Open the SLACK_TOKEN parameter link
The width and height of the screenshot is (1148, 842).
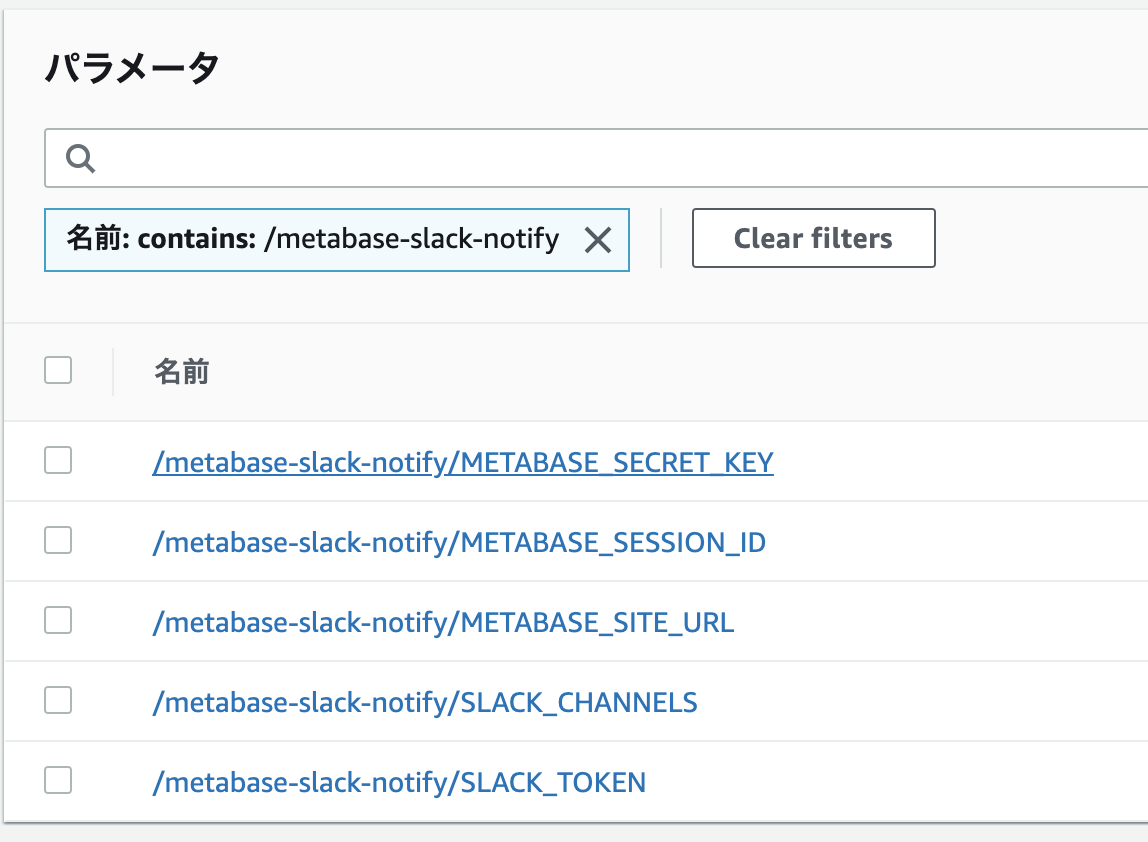(399, 783)
